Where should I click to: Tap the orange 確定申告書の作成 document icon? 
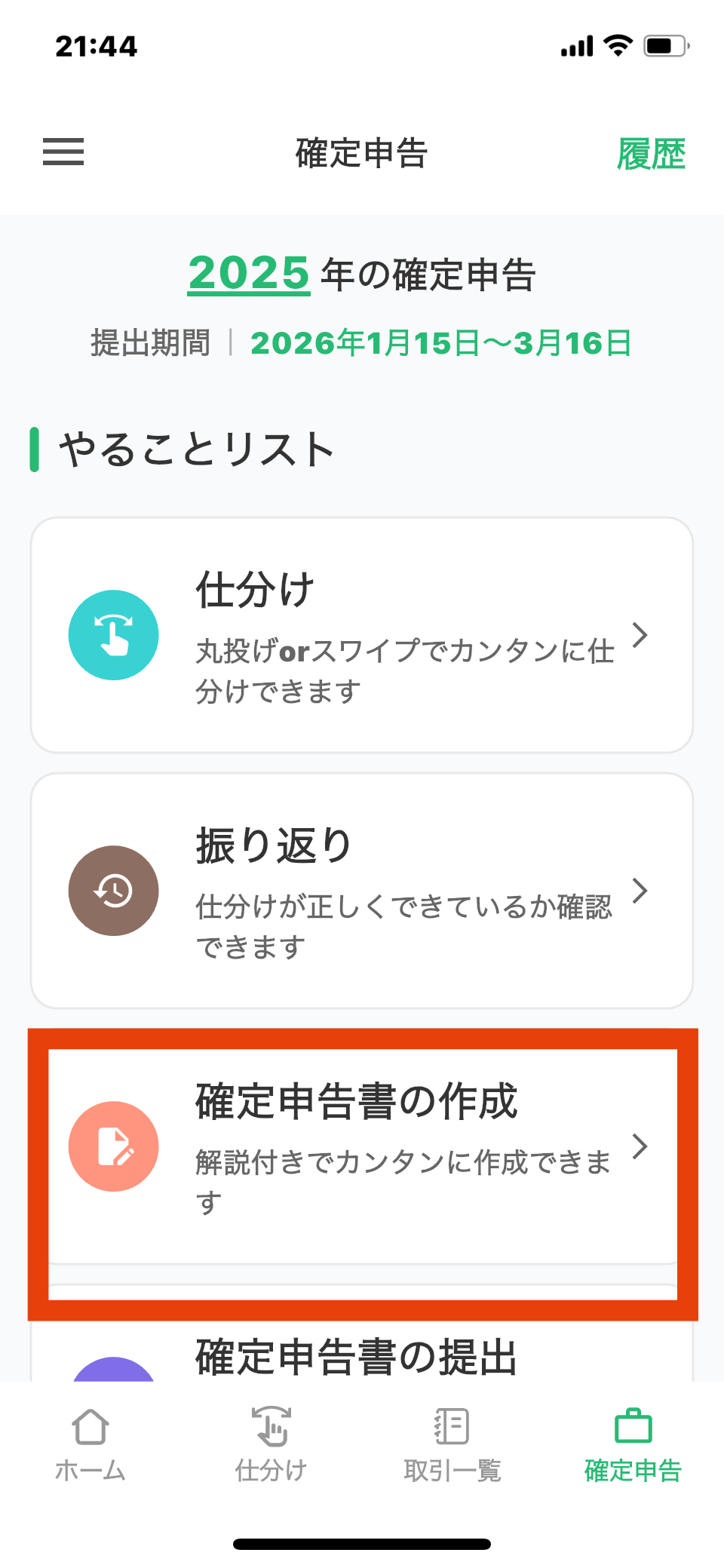coord(114,1146)
